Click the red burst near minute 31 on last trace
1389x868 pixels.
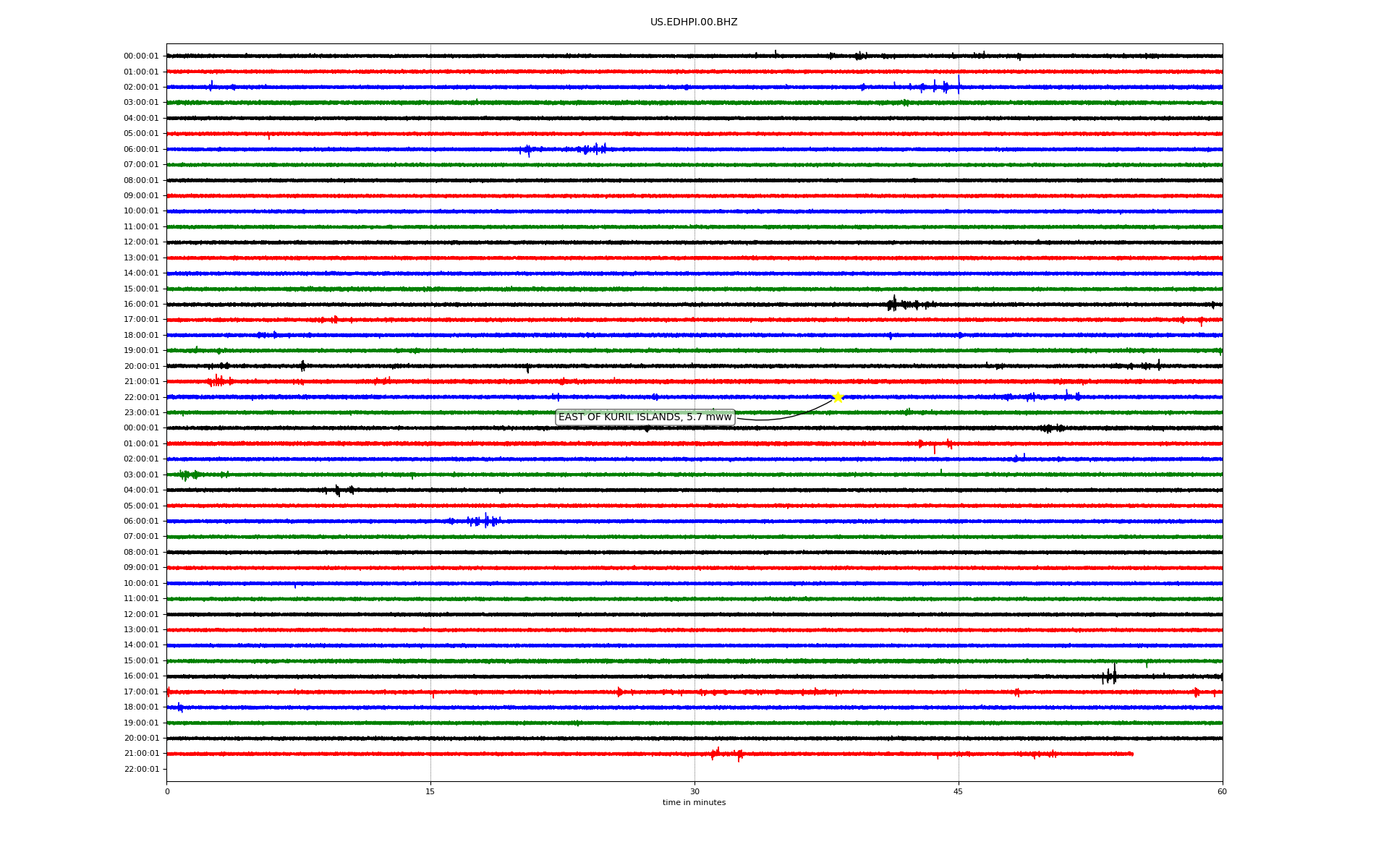pos(715,754)
